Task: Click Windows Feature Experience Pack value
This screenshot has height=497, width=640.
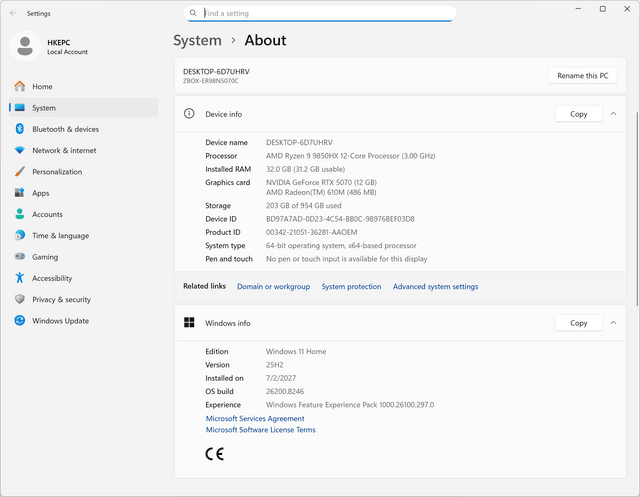Action: (350, 404)
